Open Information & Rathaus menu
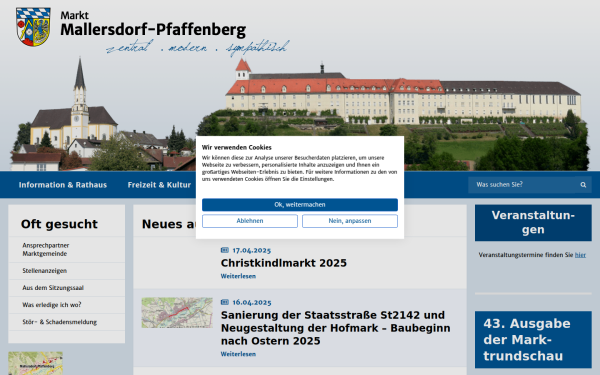This screenshot has width=600, height=375. click(63, 185)
